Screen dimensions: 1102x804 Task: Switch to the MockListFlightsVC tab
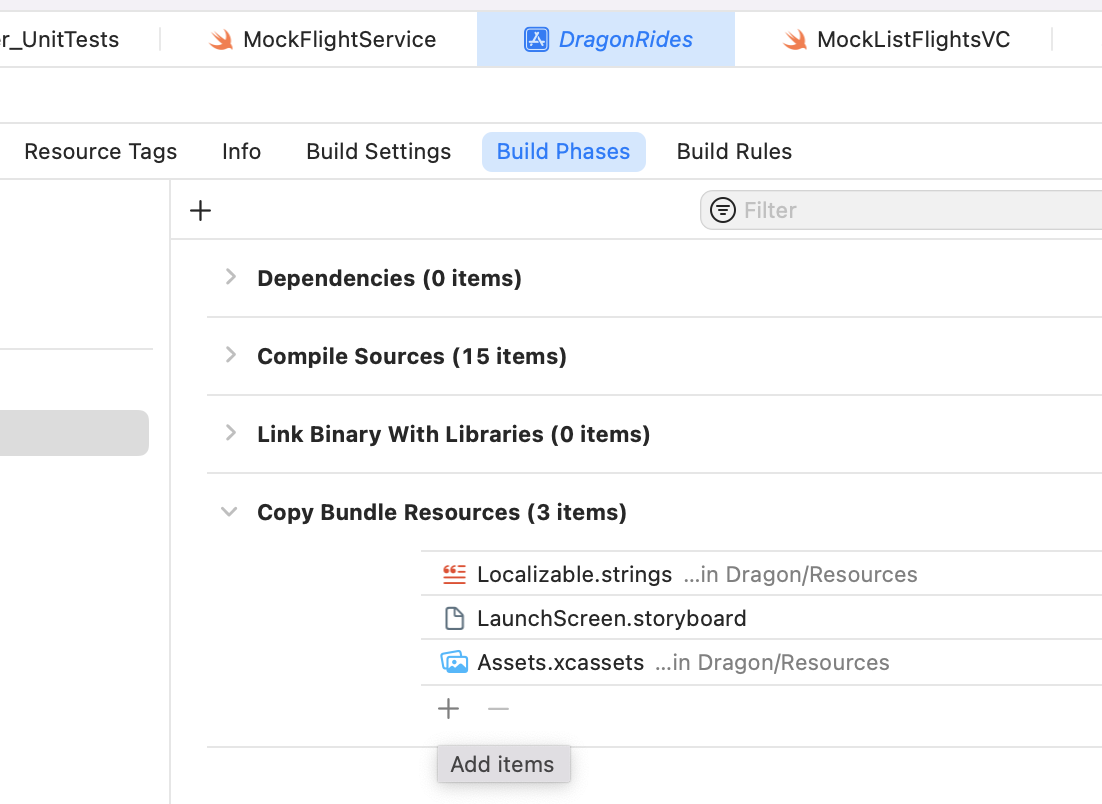[x=894, y=39]
